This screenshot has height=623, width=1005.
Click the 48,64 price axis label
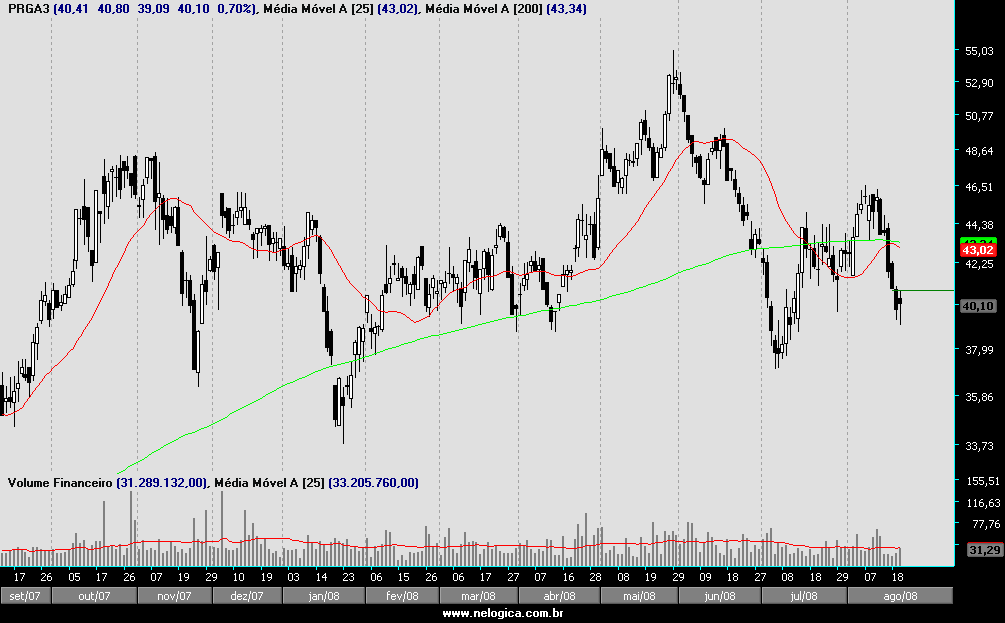click(x=979, y=151)
